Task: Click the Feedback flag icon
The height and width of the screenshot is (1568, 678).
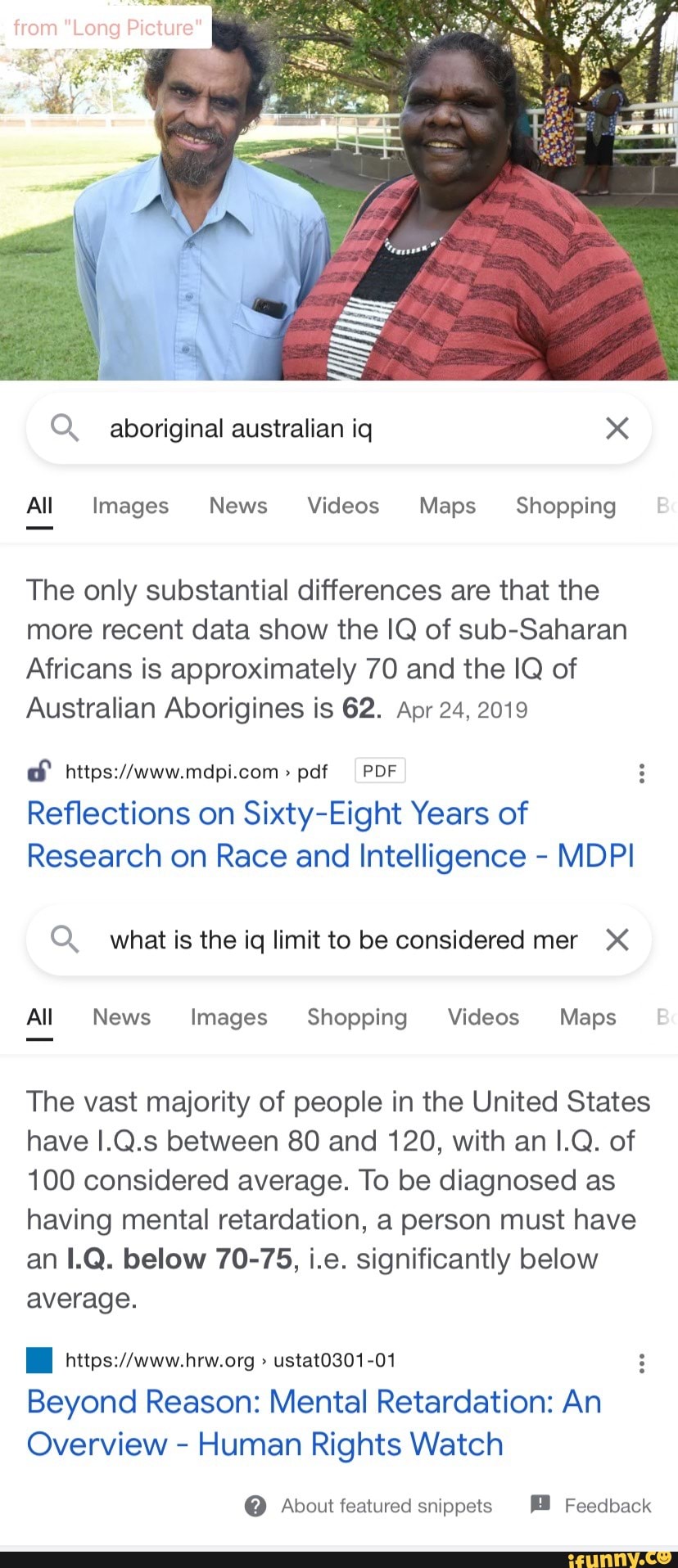Action: click(540, 1504)
